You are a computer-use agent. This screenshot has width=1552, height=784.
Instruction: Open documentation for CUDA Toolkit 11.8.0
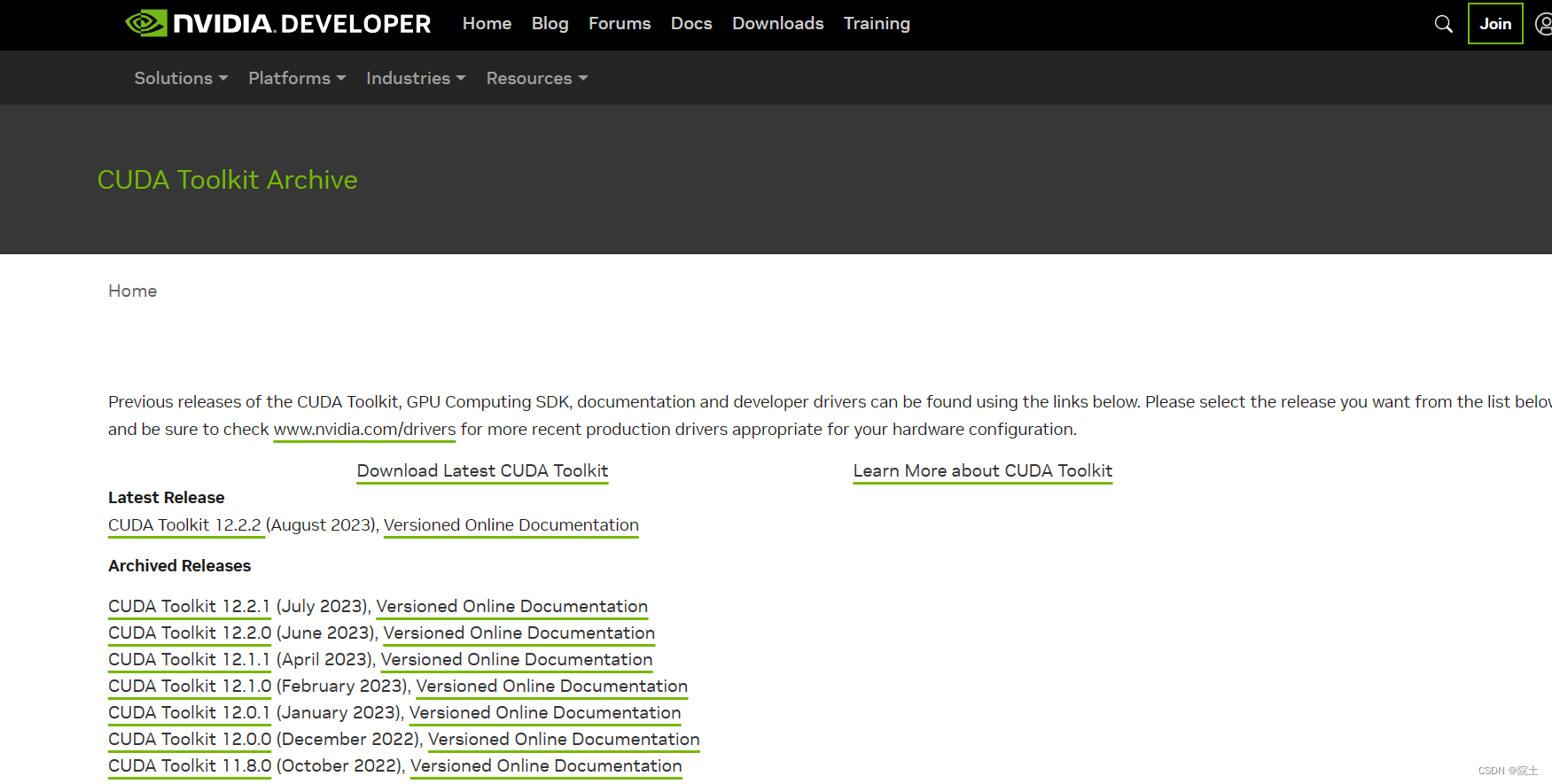546,766
